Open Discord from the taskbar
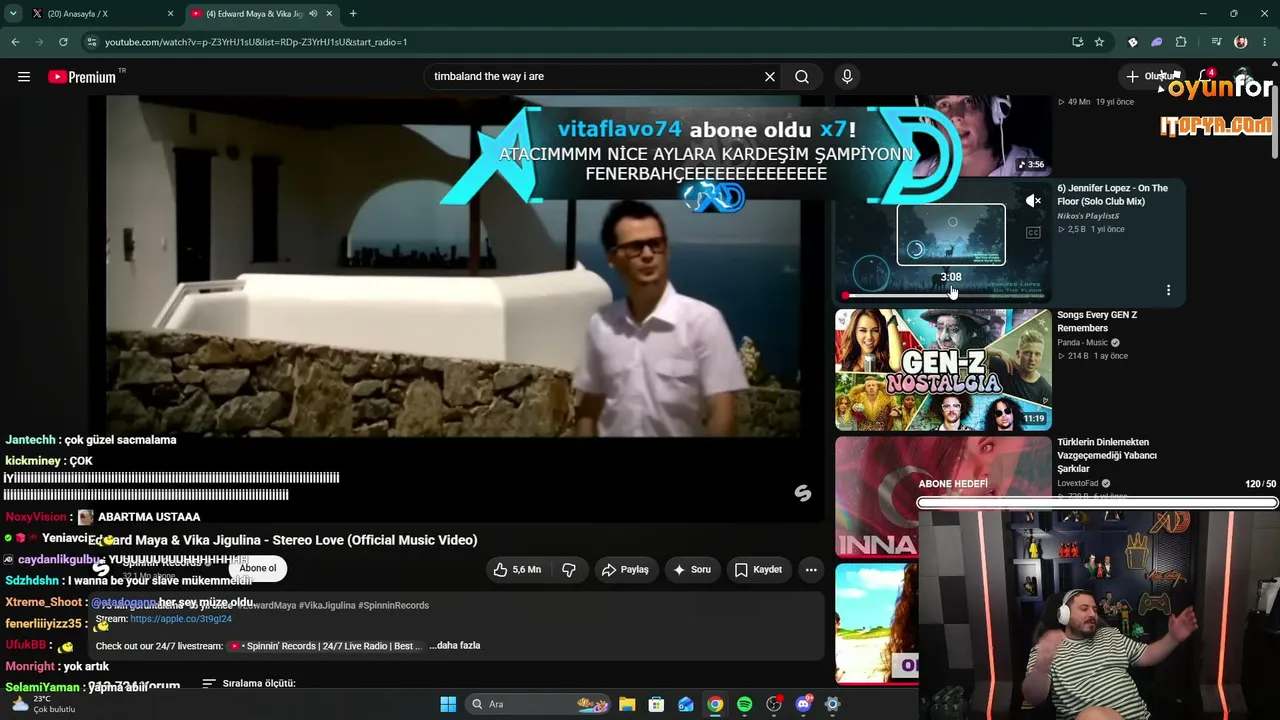The image size is (1280, 720). click(x=803, y=704)
